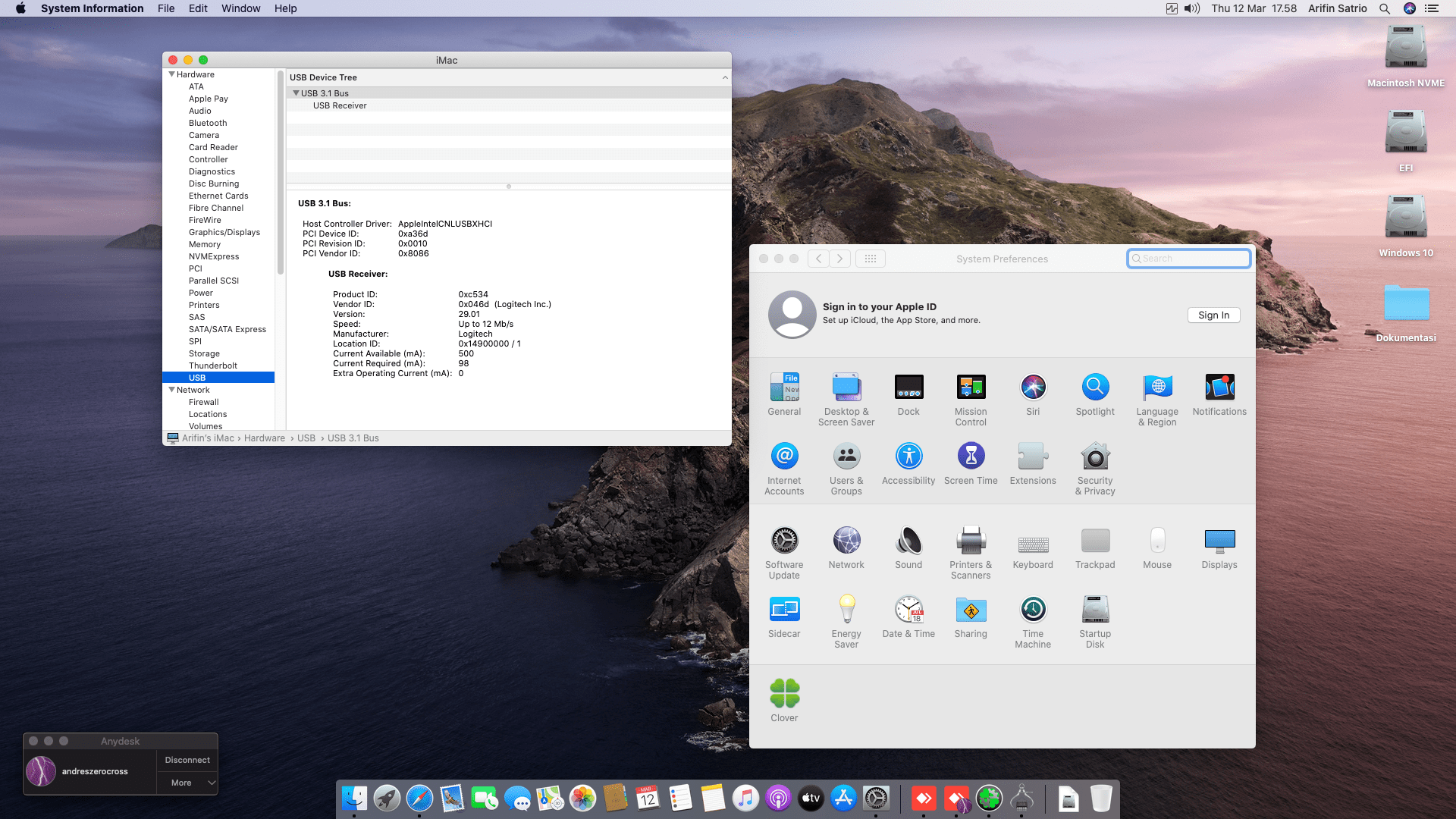The image size is (1456, 819).
Task: Go forward in System Preferences
Action: [839, 259]
